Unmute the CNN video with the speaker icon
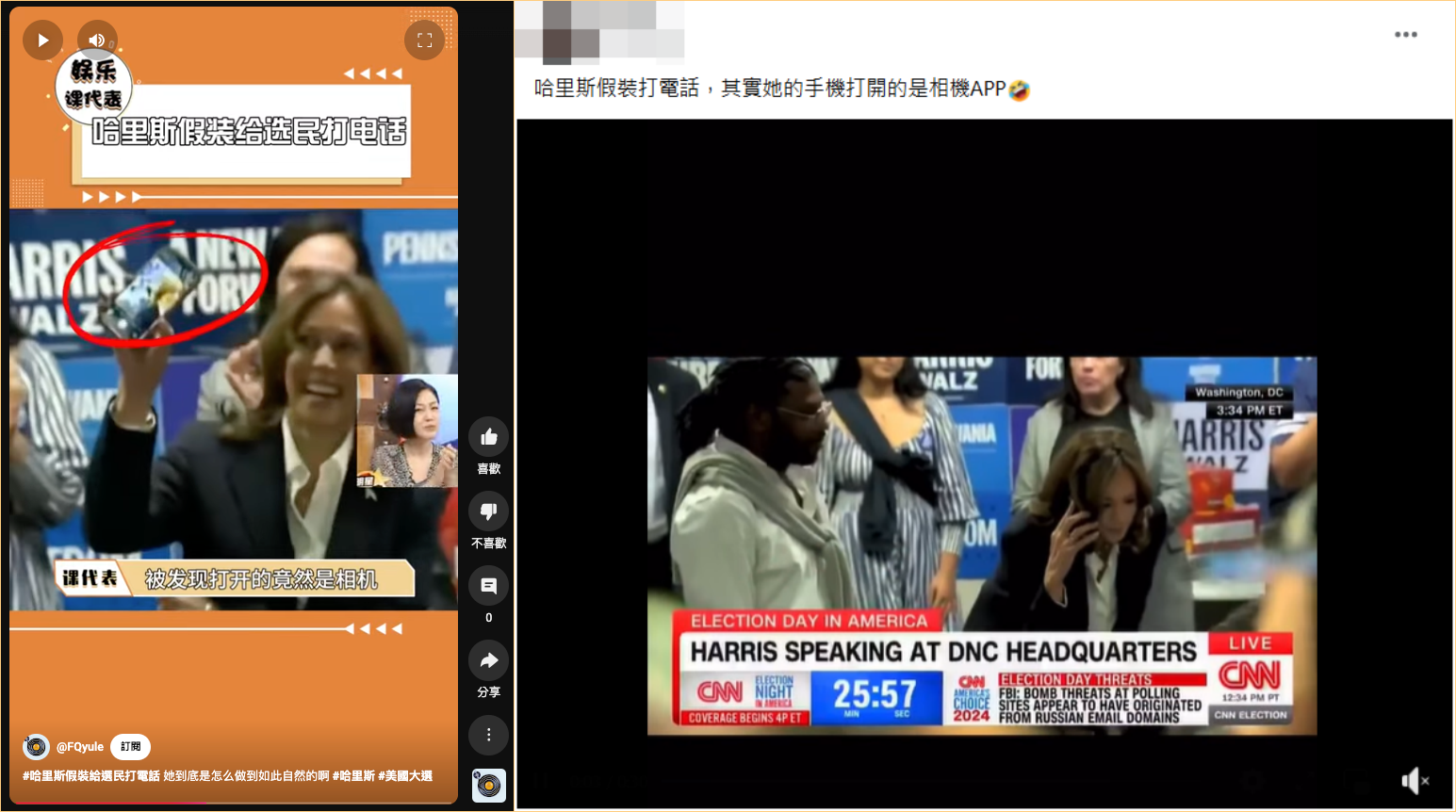This screenshot has height=812, width=1456. point(1415,780)
